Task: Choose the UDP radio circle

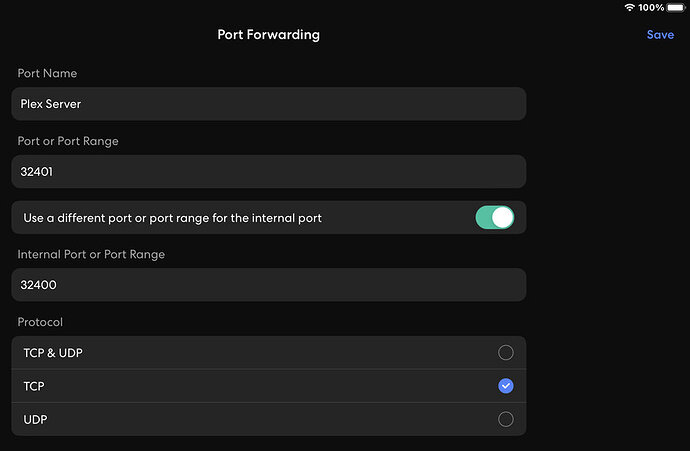Action: pyautogui.click(x=506, y=419)
